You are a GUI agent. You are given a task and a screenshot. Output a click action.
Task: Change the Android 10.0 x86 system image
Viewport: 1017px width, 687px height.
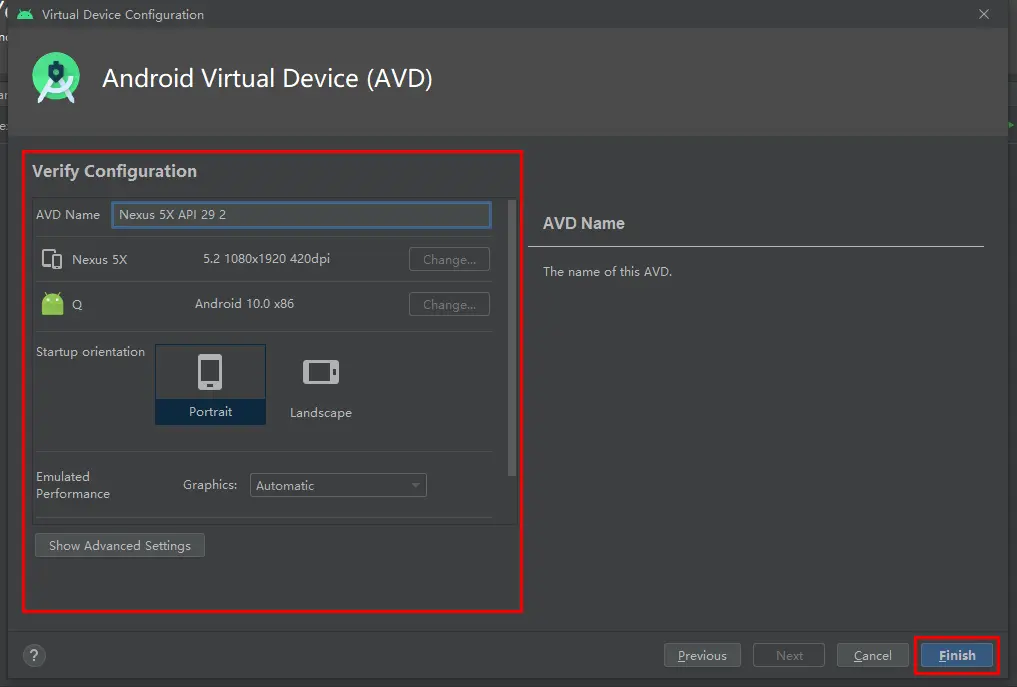(449, 304)
